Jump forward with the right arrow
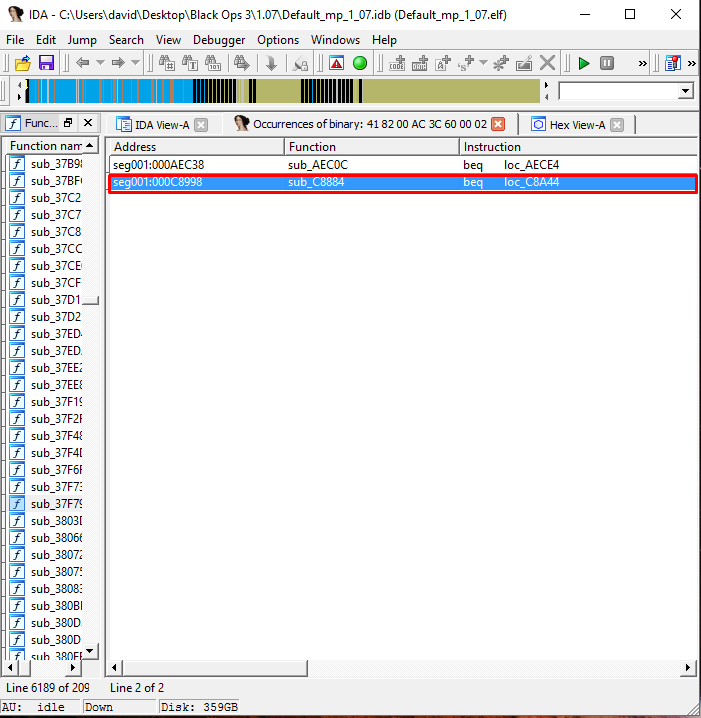701x718 pixels. coord(118,62)
